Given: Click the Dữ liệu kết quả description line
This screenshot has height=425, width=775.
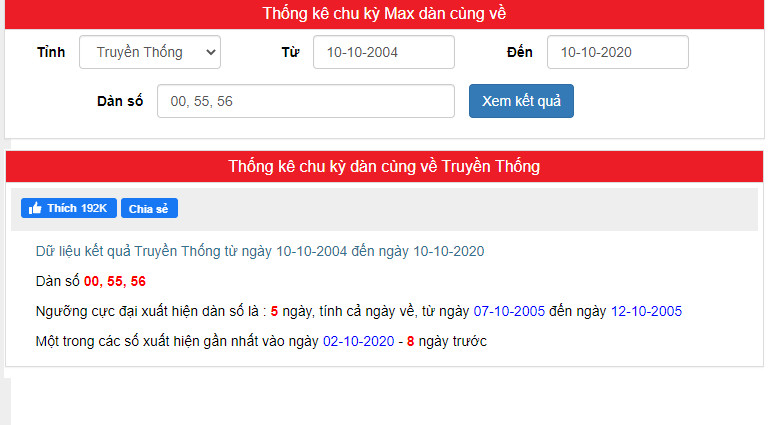Looking at the screenshot, I should coord(259,251).
